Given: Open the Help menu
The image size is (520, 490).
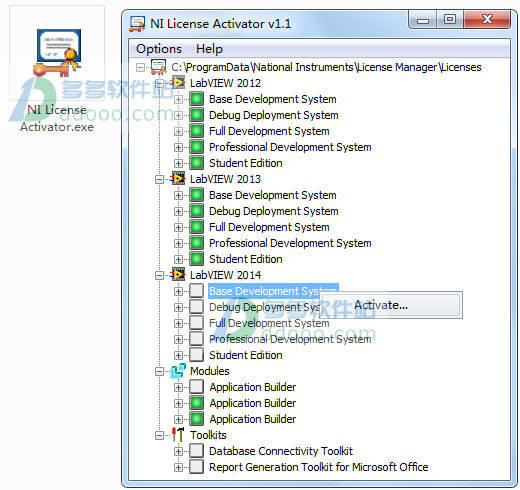Looking at the screenshot, I should [209, 49].
